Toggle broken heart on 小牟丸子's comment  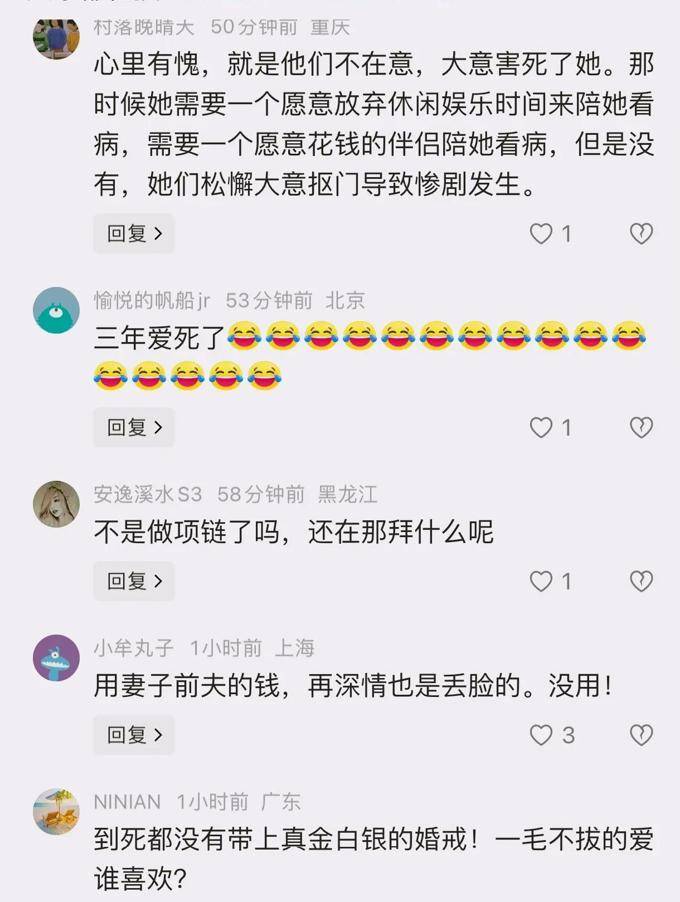pyautogui.click(x=641, y=735)
